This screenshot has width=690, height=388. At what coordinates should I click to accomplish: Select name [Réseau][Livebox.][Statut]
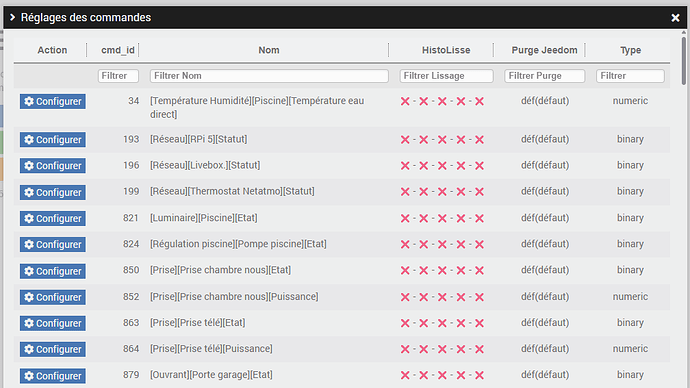pyautogui.click(x=205, y=165)
